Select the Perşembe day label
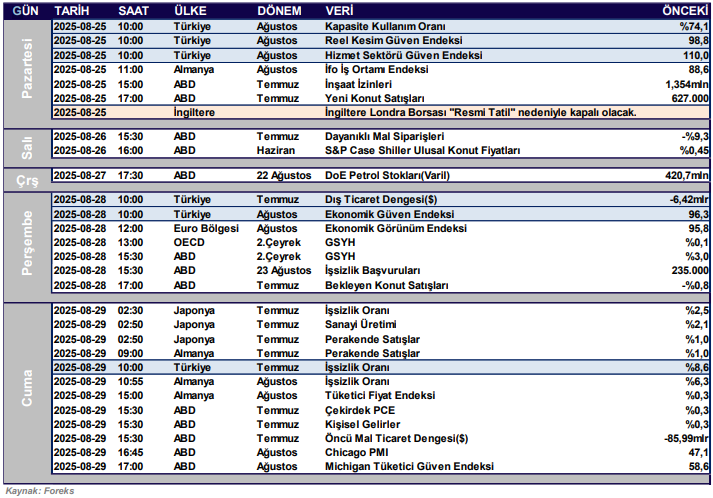This screenshot has height=498, width=713. [27, 243]
